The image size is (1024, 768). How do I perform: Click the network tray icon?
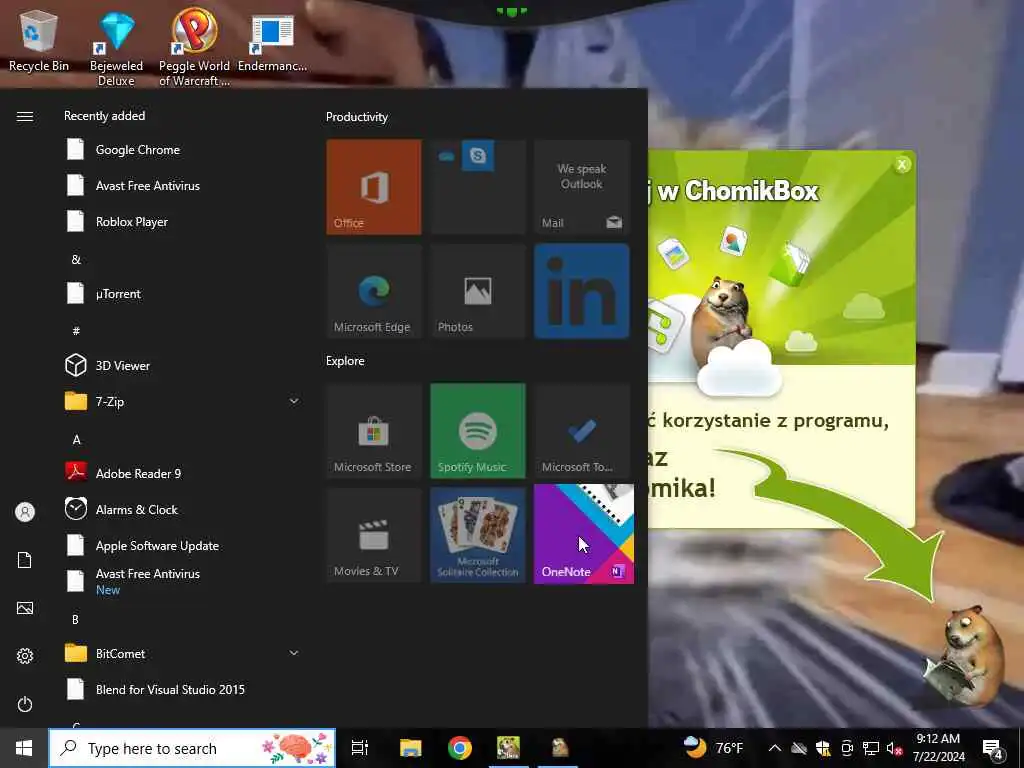click(871, 748)
